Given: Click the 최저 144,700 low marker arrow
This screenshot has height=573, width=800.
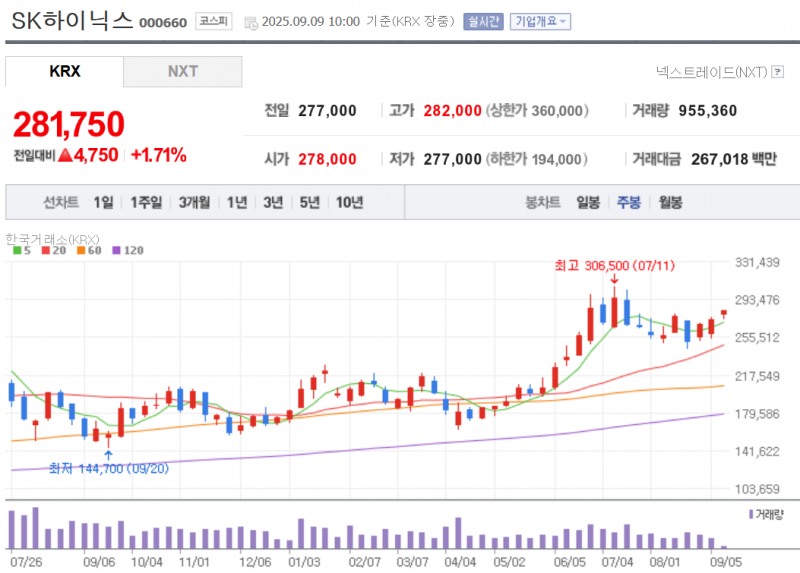Looking at the screenshot, I should tap(108, 455).
